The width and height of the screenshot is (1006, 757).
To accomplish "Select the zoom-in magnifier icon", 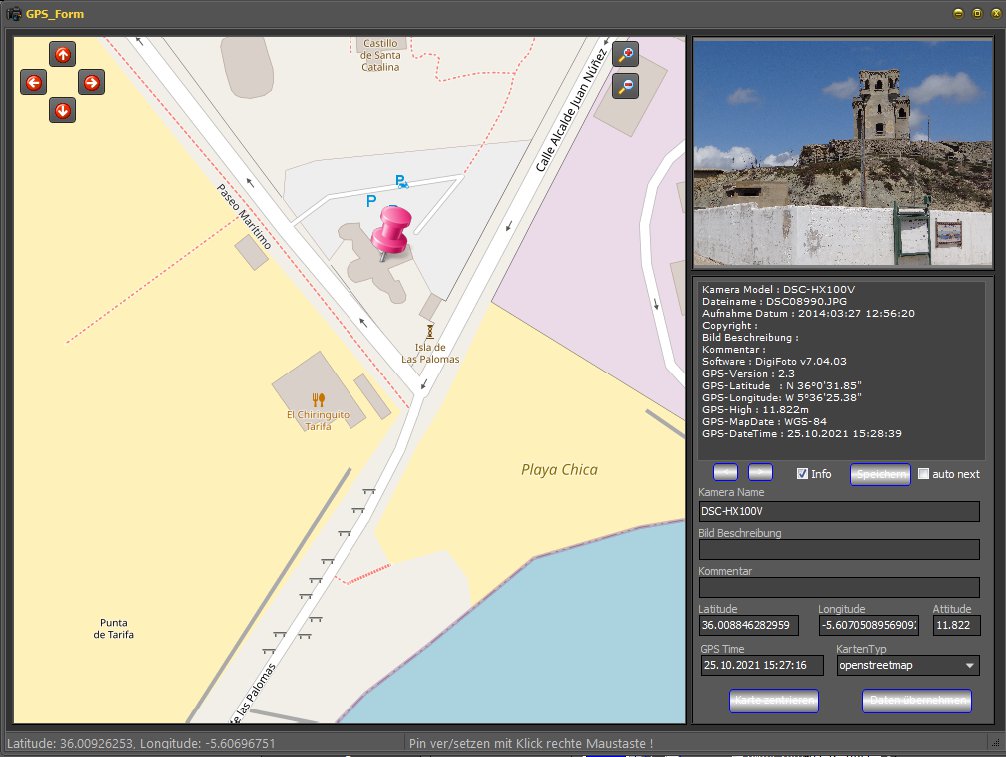I will coord(625,55).
